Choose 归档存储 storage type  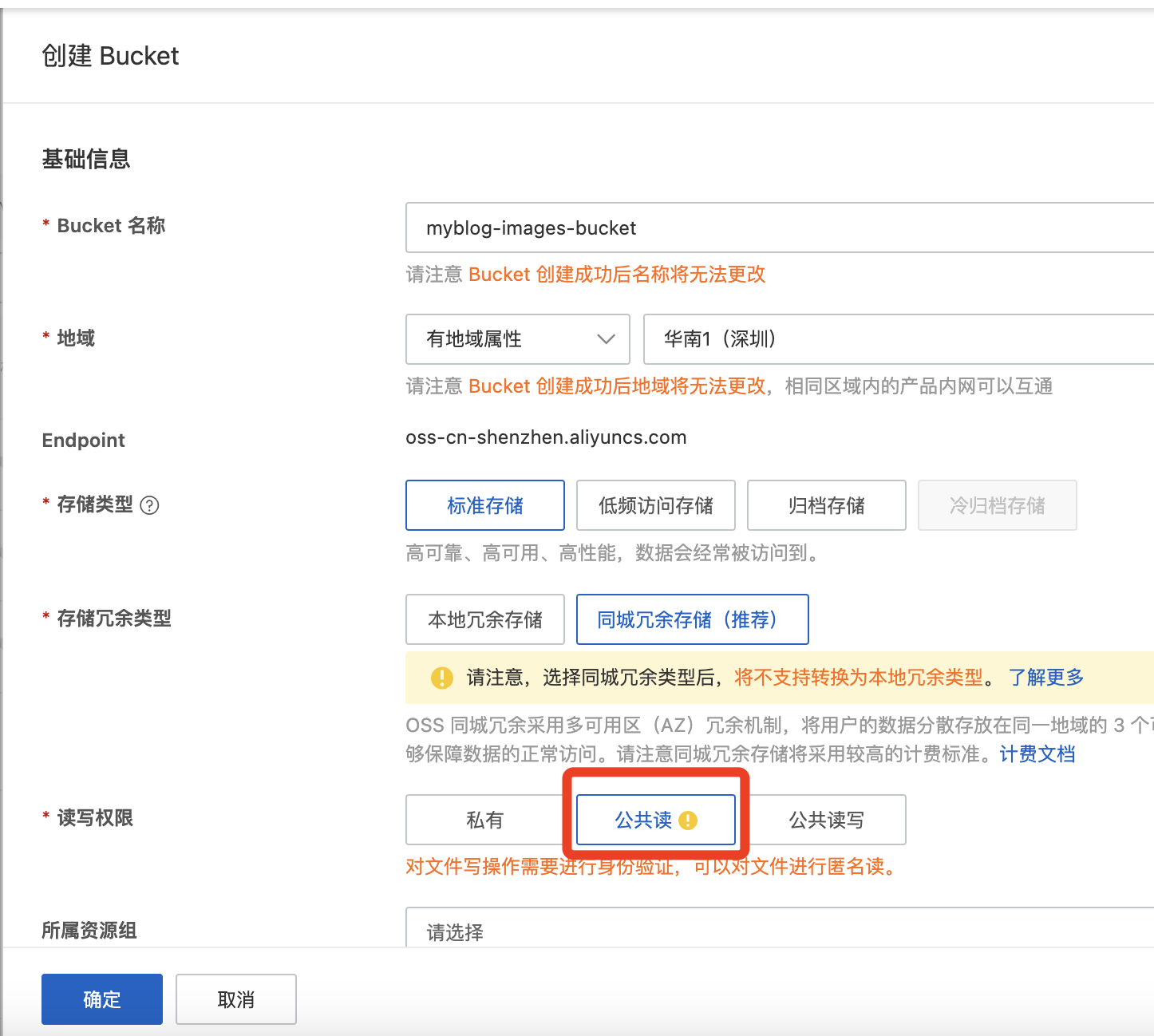point(826,505)
